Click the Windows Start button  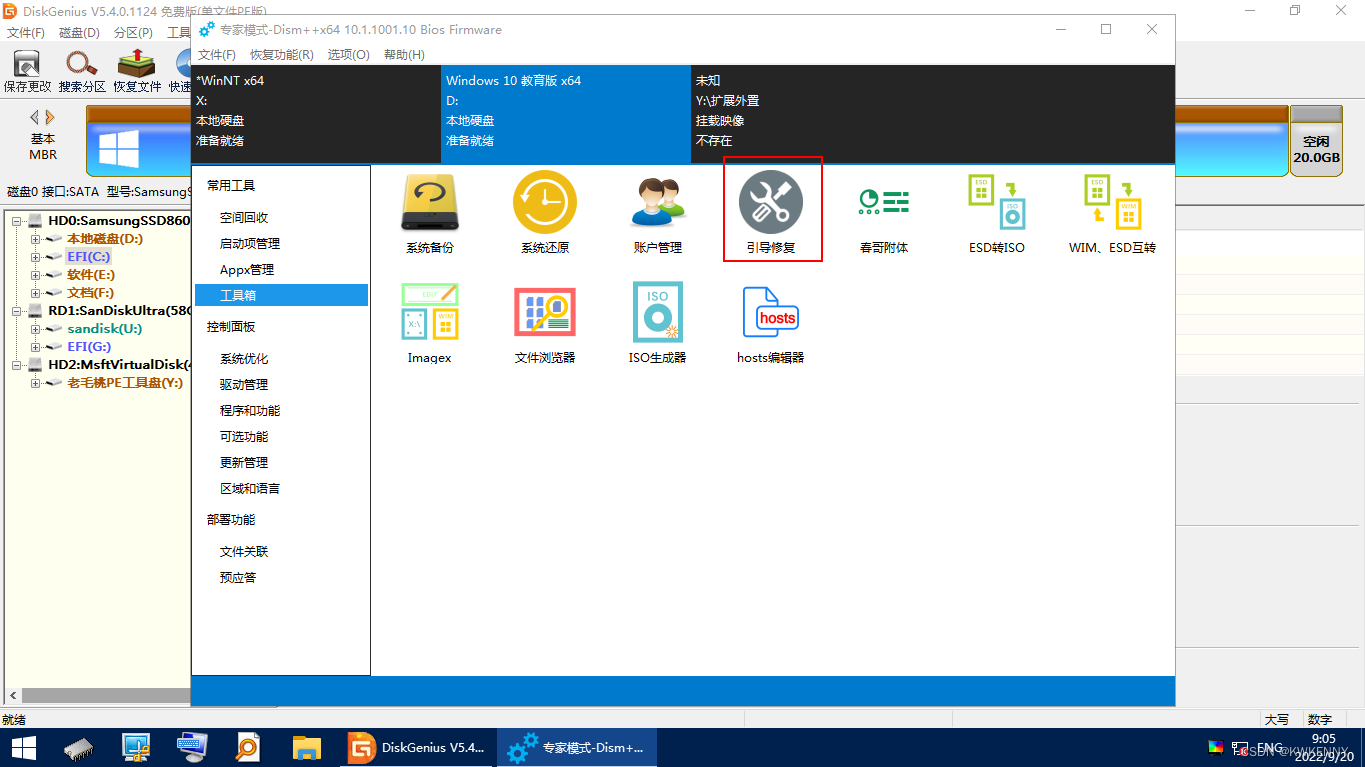tap(24, 747)
